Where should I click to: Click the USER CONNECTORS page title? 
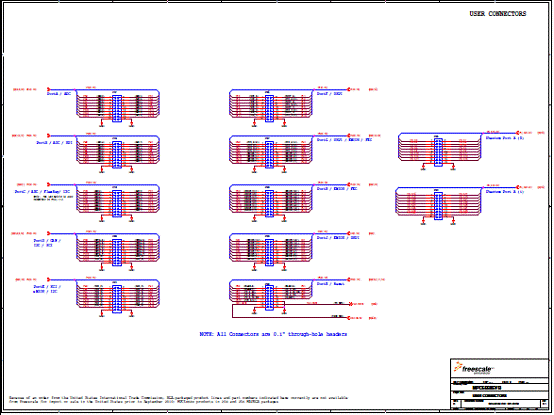pos(497,14)
